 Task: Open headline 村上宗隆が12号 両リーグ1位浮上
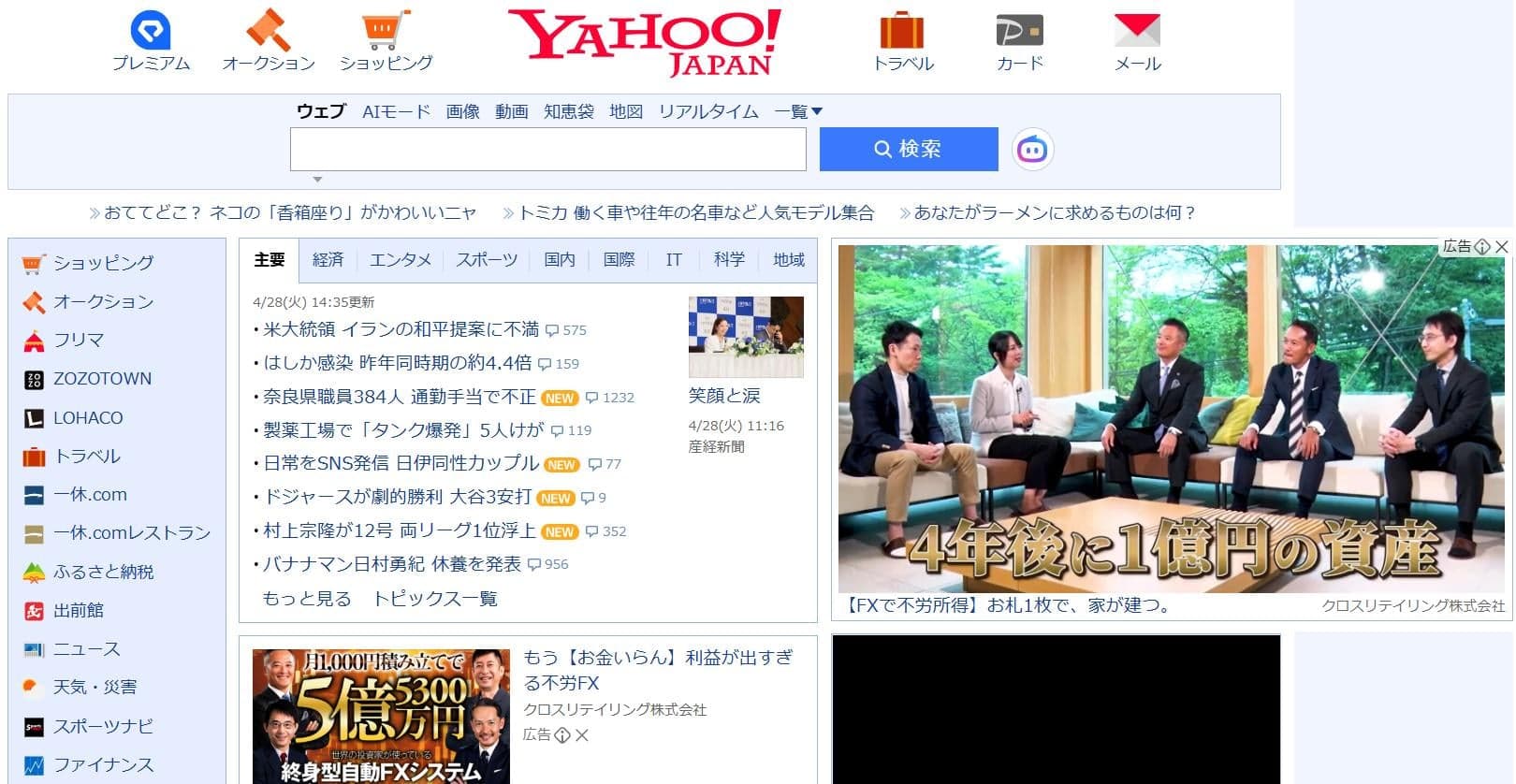tap(400, 530)
